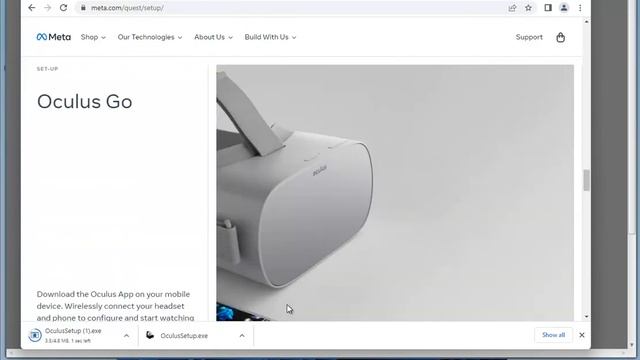This screenshot has height=360, width=640.
Task: Click the browser forward arrow
Action: click(47, 8)
